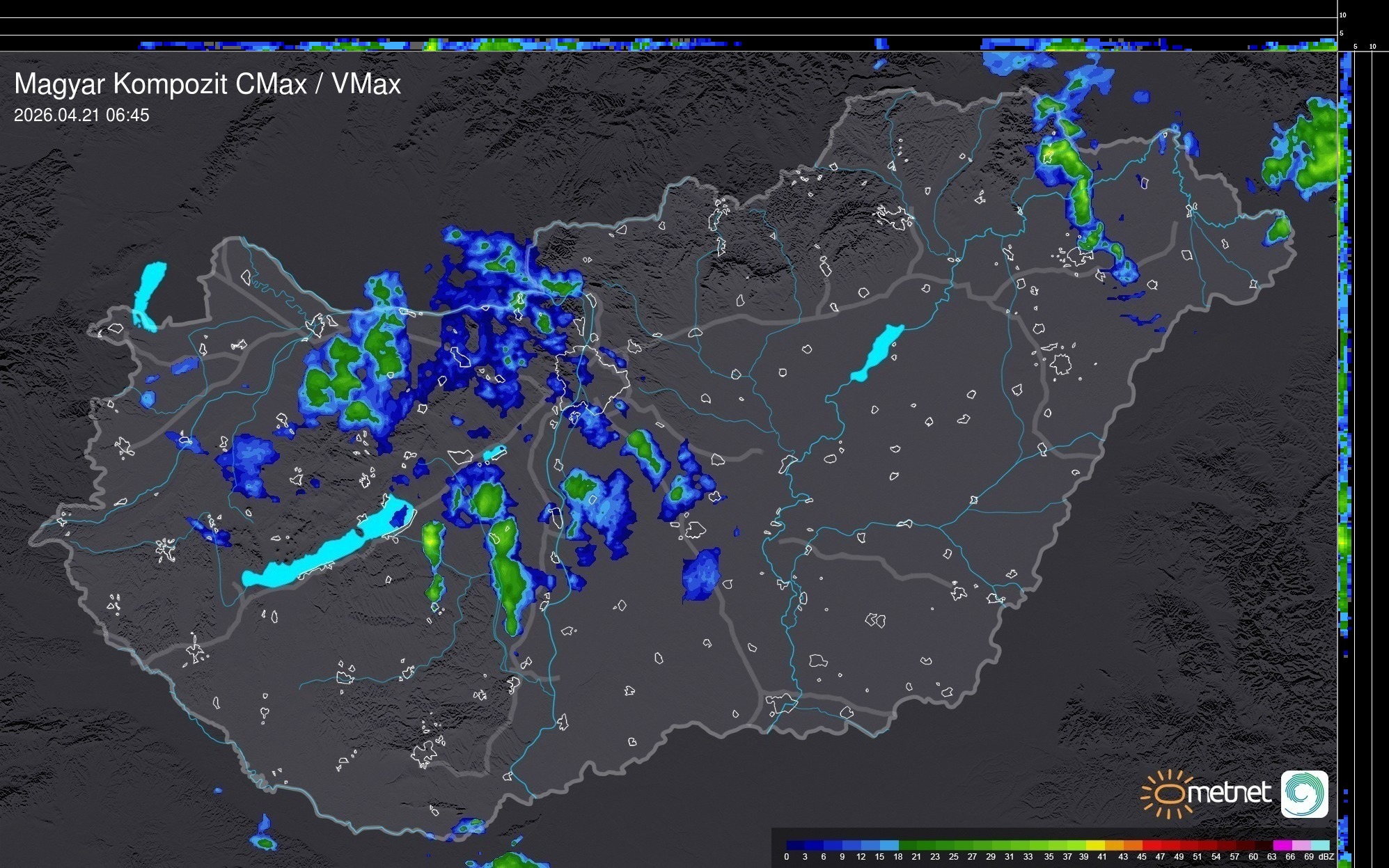The width and height of the screenshot is (1389, 868).
Task: Click the darkest blue 0 dBZ swatch
Action: coord(796,845)
